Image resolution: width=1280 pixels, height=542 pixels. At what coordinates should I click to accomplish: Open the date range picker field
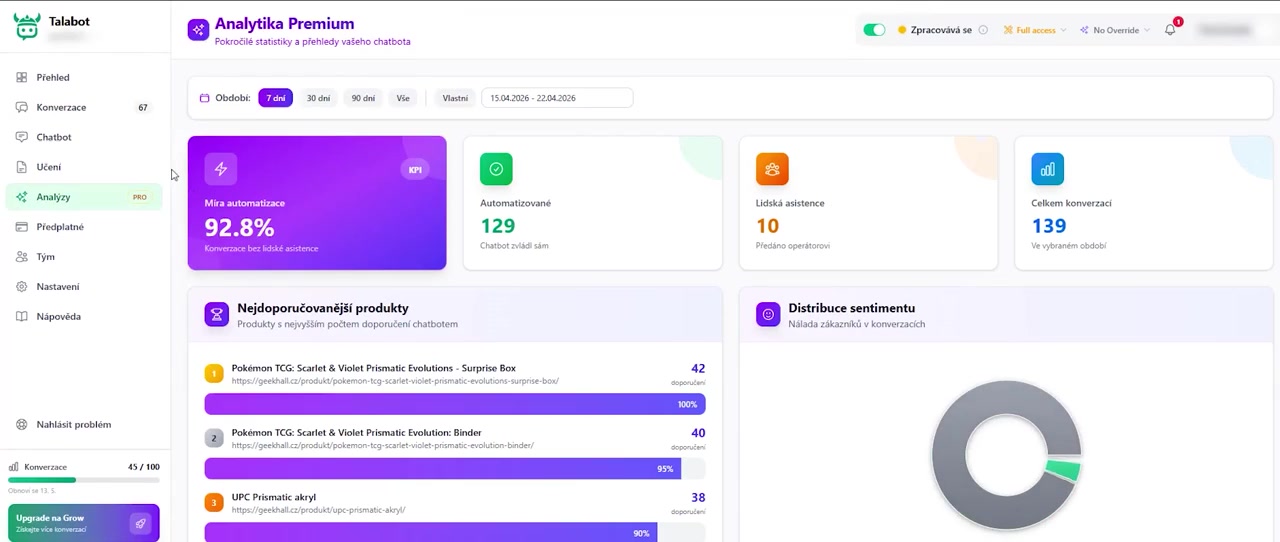coord(557,98)
